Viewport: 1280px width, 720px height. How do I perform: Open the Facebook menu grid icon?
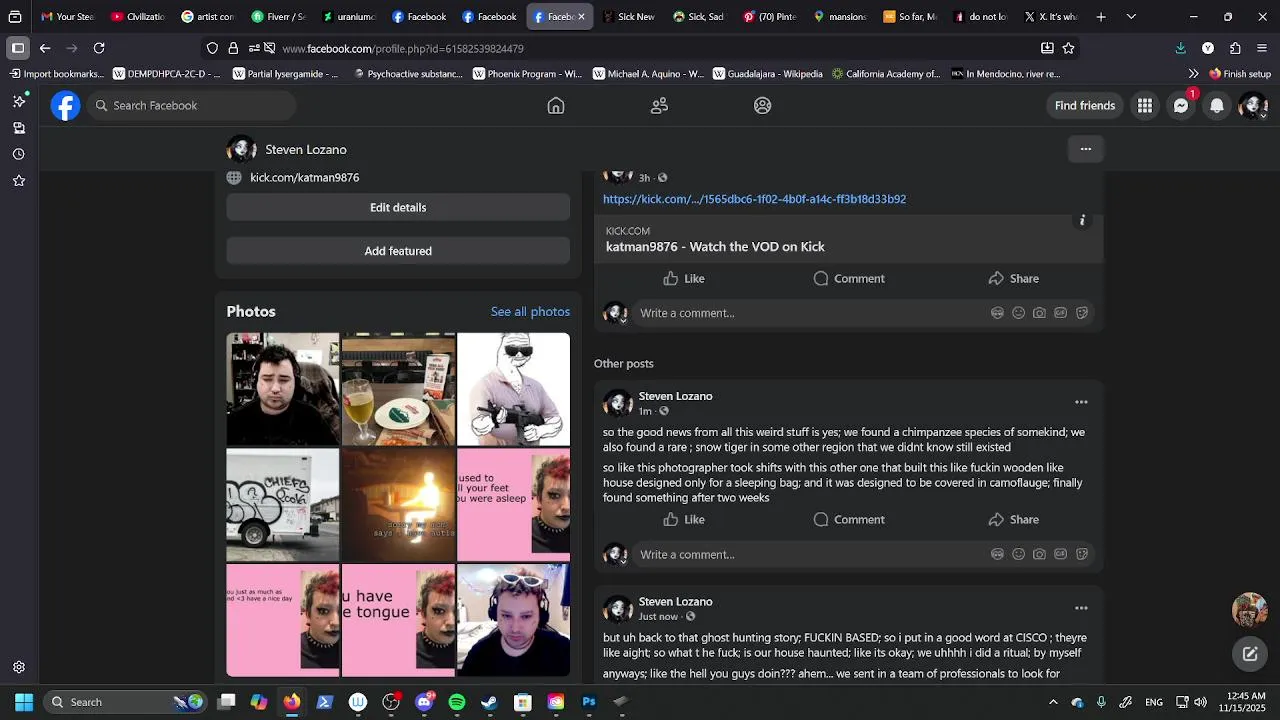click(x=1145, y=105)
